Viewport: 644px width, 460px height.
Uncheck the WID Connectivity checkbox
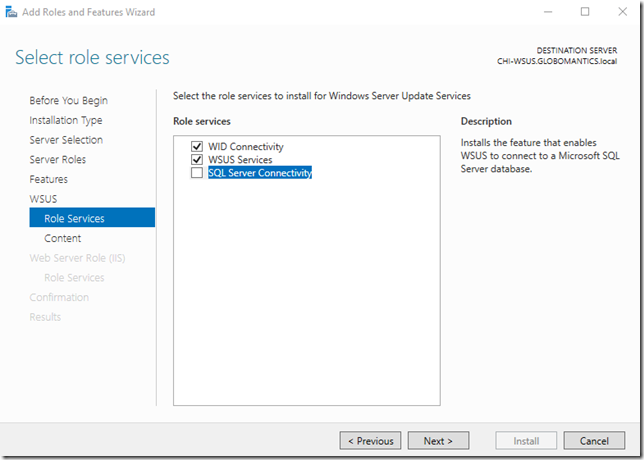[x=197, y=146]
